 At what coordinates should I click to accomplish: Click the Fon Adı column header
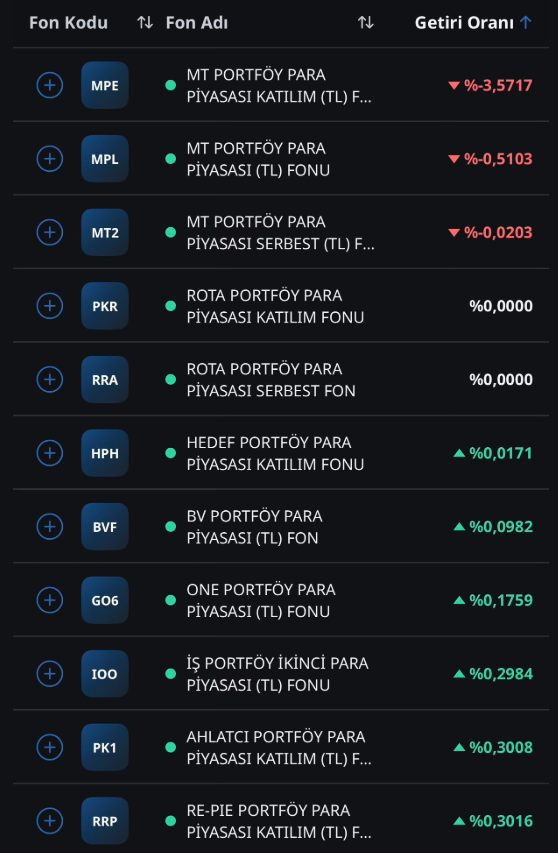(x=197, y=23)
